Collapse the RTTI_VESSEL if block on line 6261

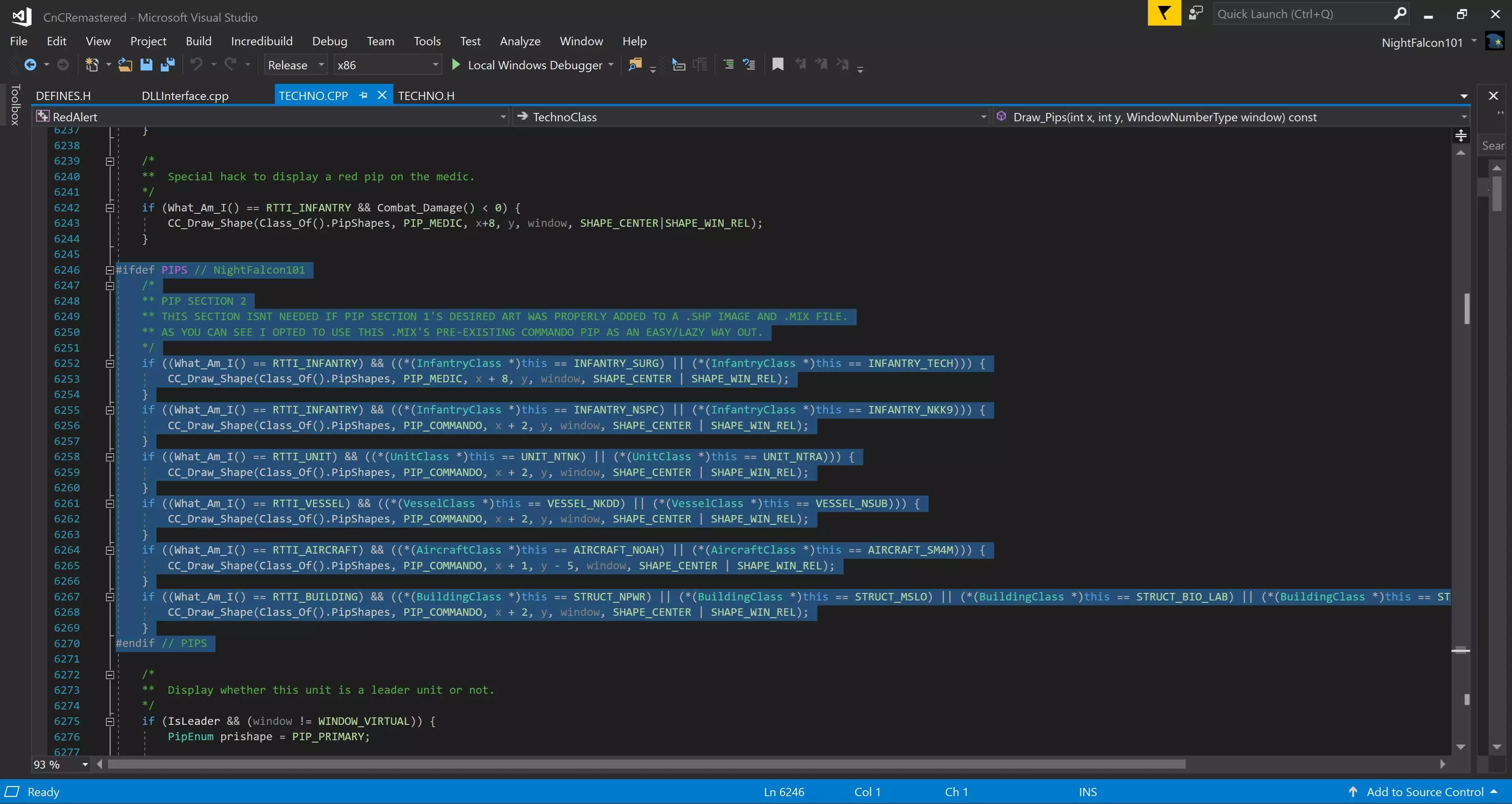tap(110, 504)
